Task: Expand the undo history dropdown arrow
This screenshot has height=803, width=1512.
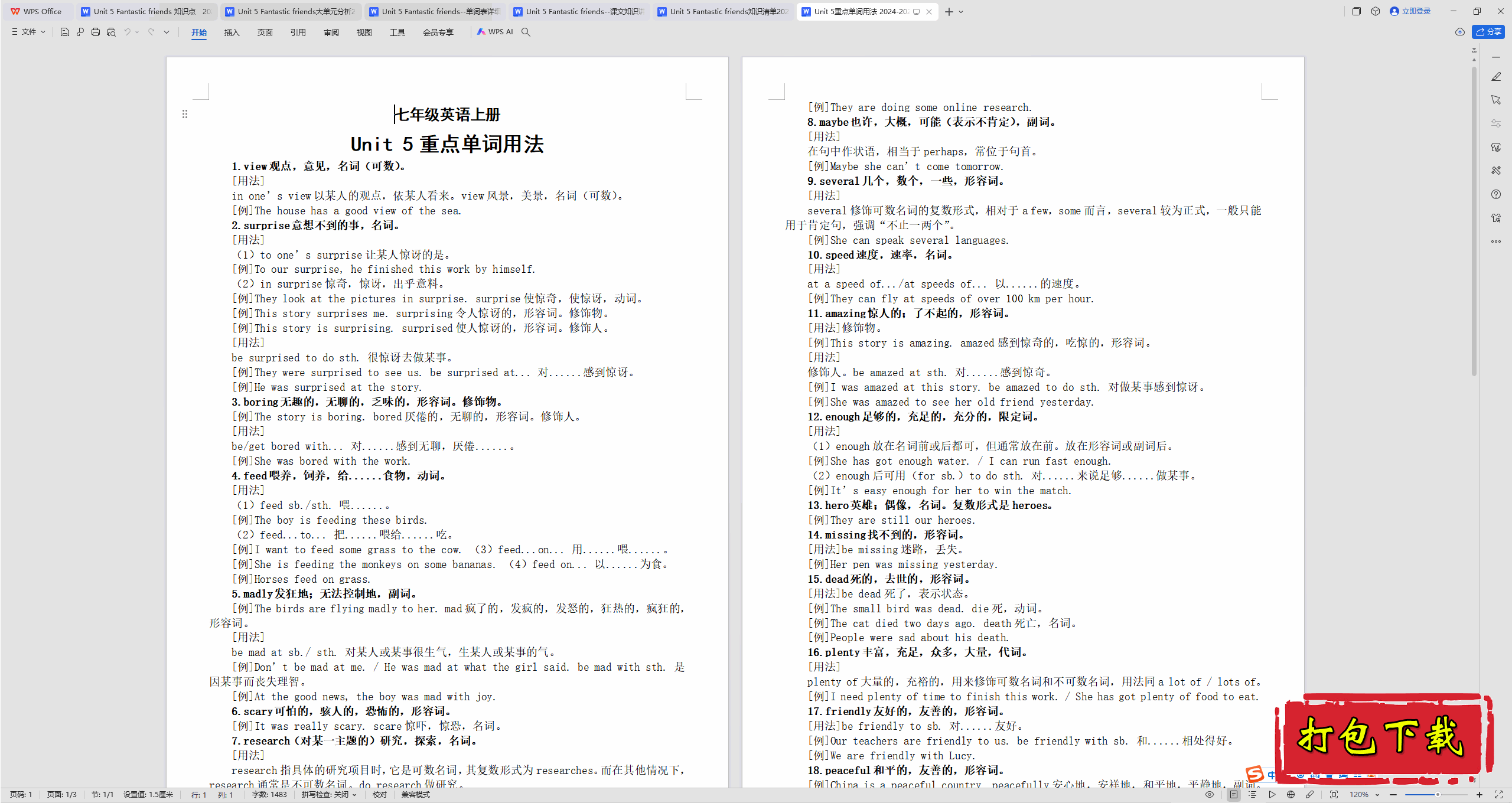Action: pyautogui.click(x=137, y=32)
